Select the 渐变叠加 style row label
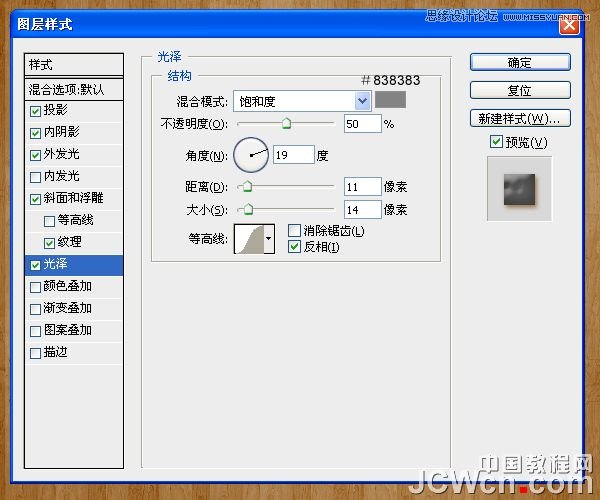 68,308
